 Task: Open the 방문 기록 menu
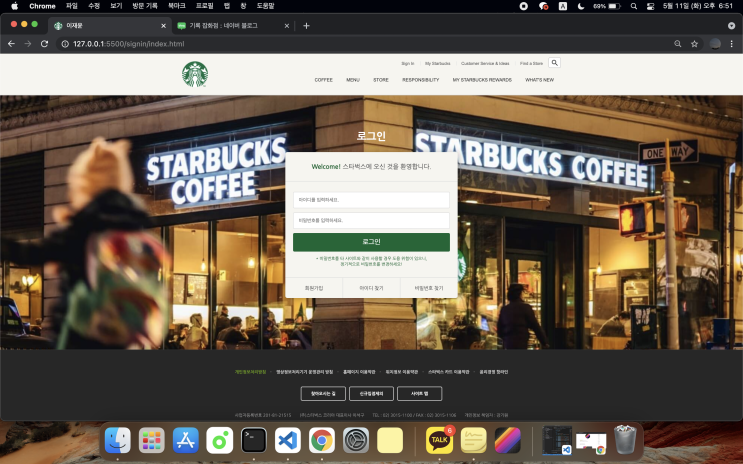(145, 6)
